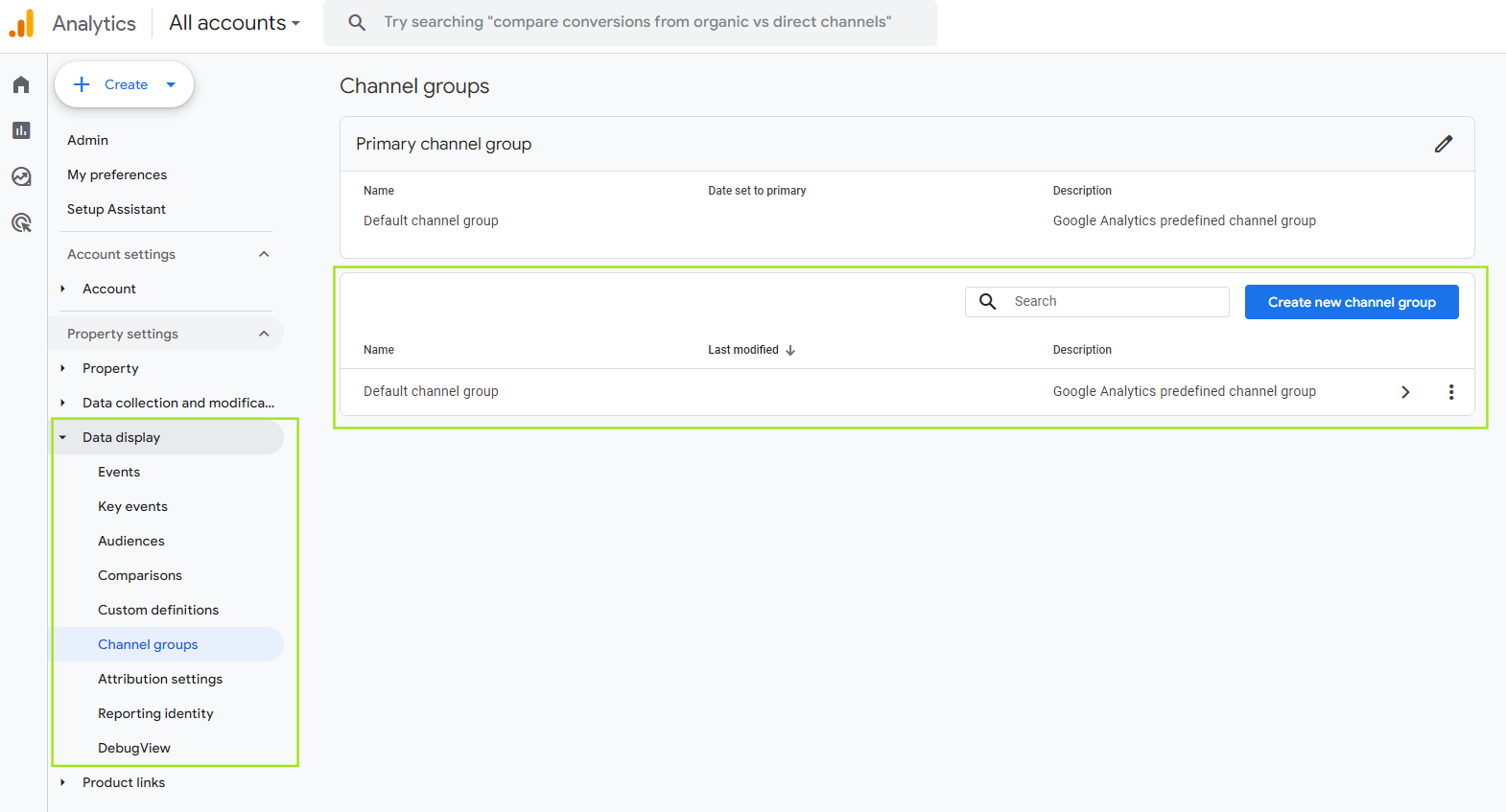Select Events under Data display
The width and height of the screenshot is (1506, 812).
tap(119, 472)
